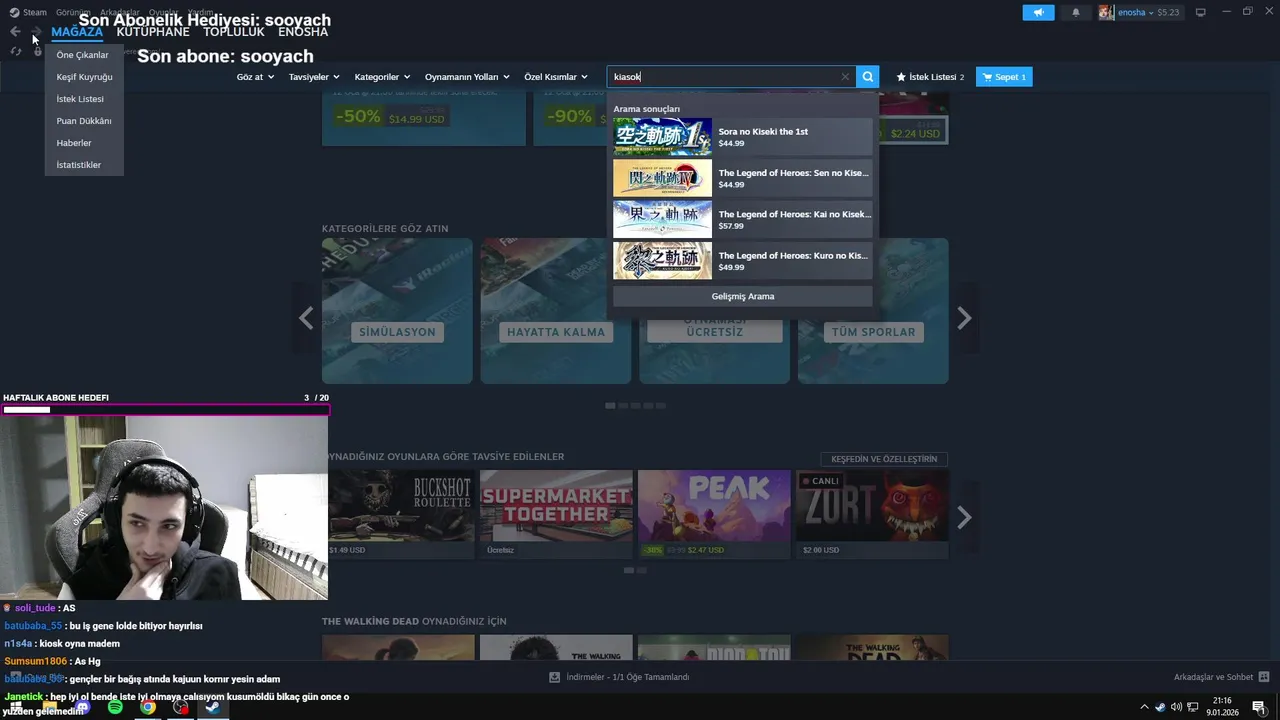Click the KEŞFEDİN VE ÖZELLEŞTİRİN button

(x=884, y=459)
